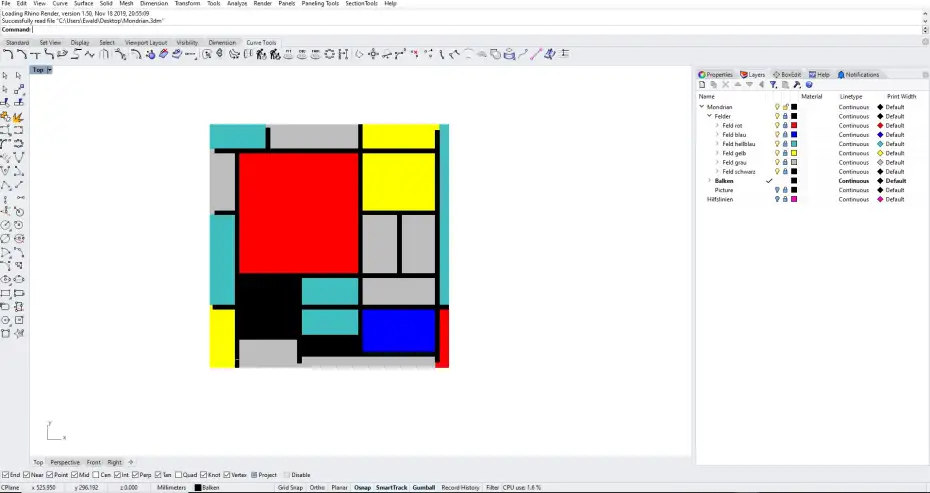Open the Paneling Tools menu
This screenshot has height=493, width=930.
point(320,4)
